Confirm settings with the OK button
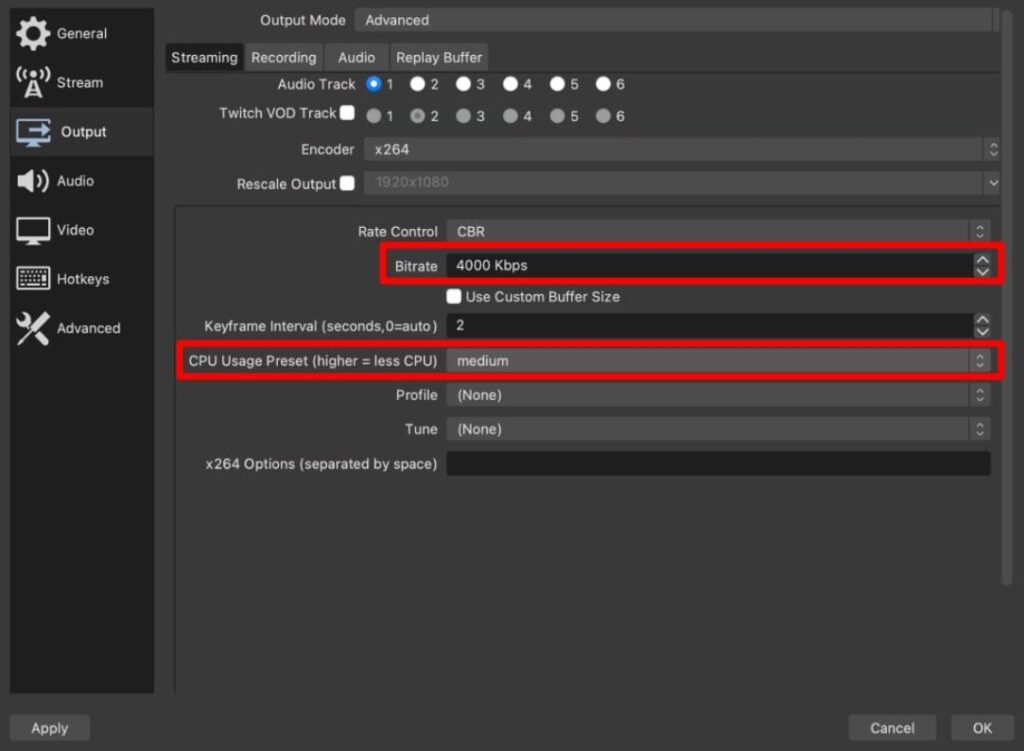Viewport: 1024px width, 751px height. 981,728
